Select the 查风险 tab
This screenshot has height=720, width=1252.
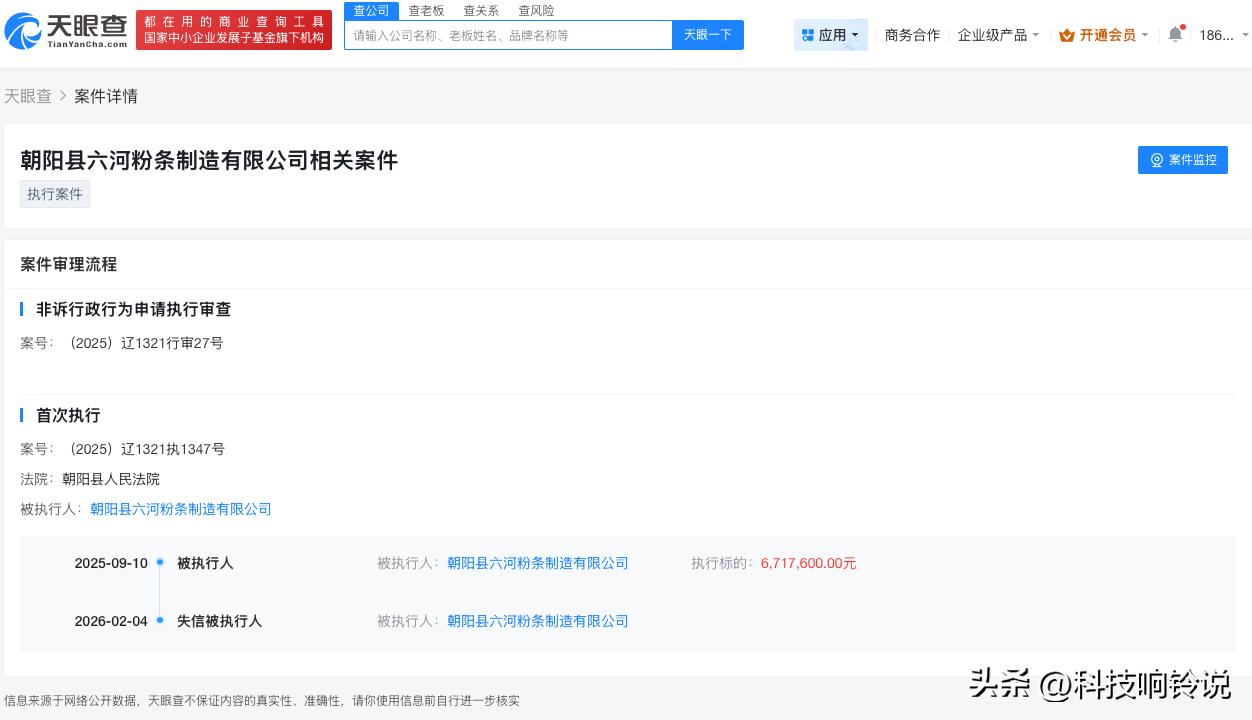tap(536, 10)
